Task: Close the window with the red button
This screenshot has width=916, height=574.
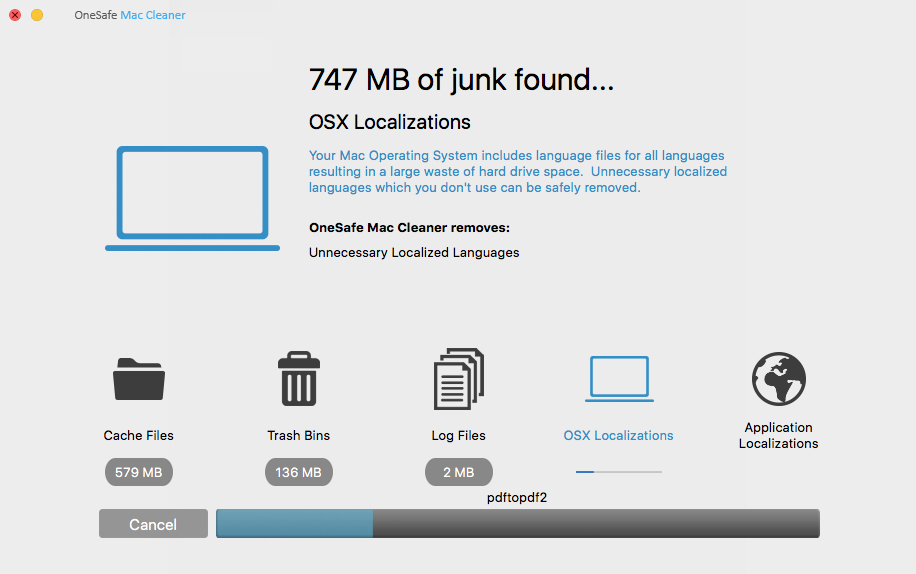Action: coord(15,15)
